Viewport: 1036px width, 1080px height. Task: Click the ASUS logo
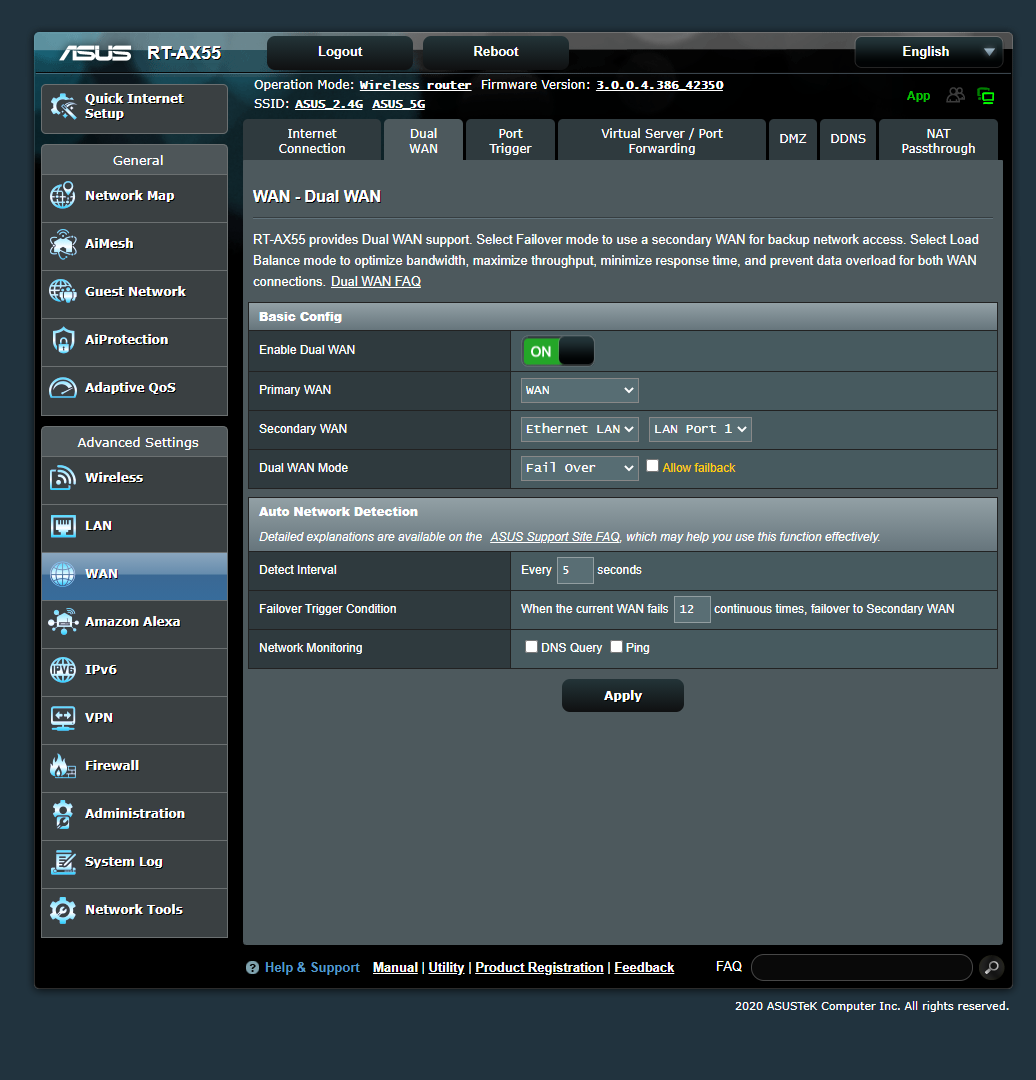(95, 53)
